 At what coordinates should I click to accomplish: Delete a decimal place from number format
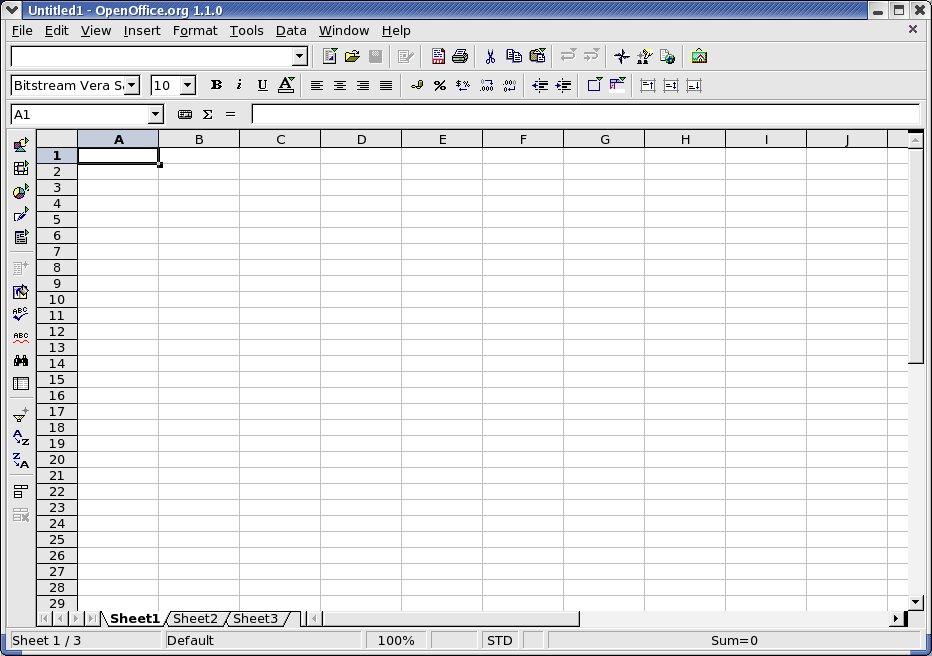pos(509,85)
